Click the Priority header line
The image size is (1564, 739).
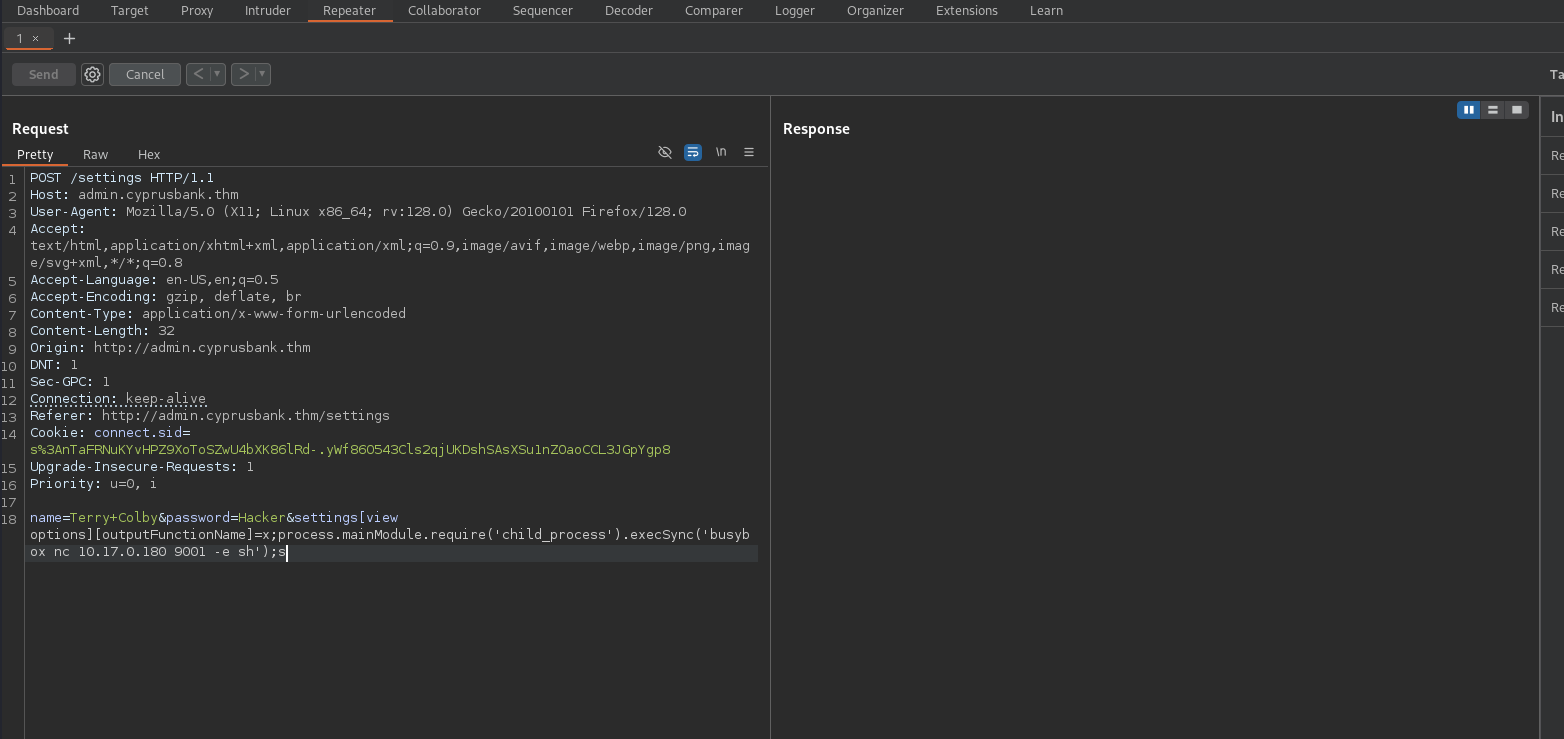[94, 484]
